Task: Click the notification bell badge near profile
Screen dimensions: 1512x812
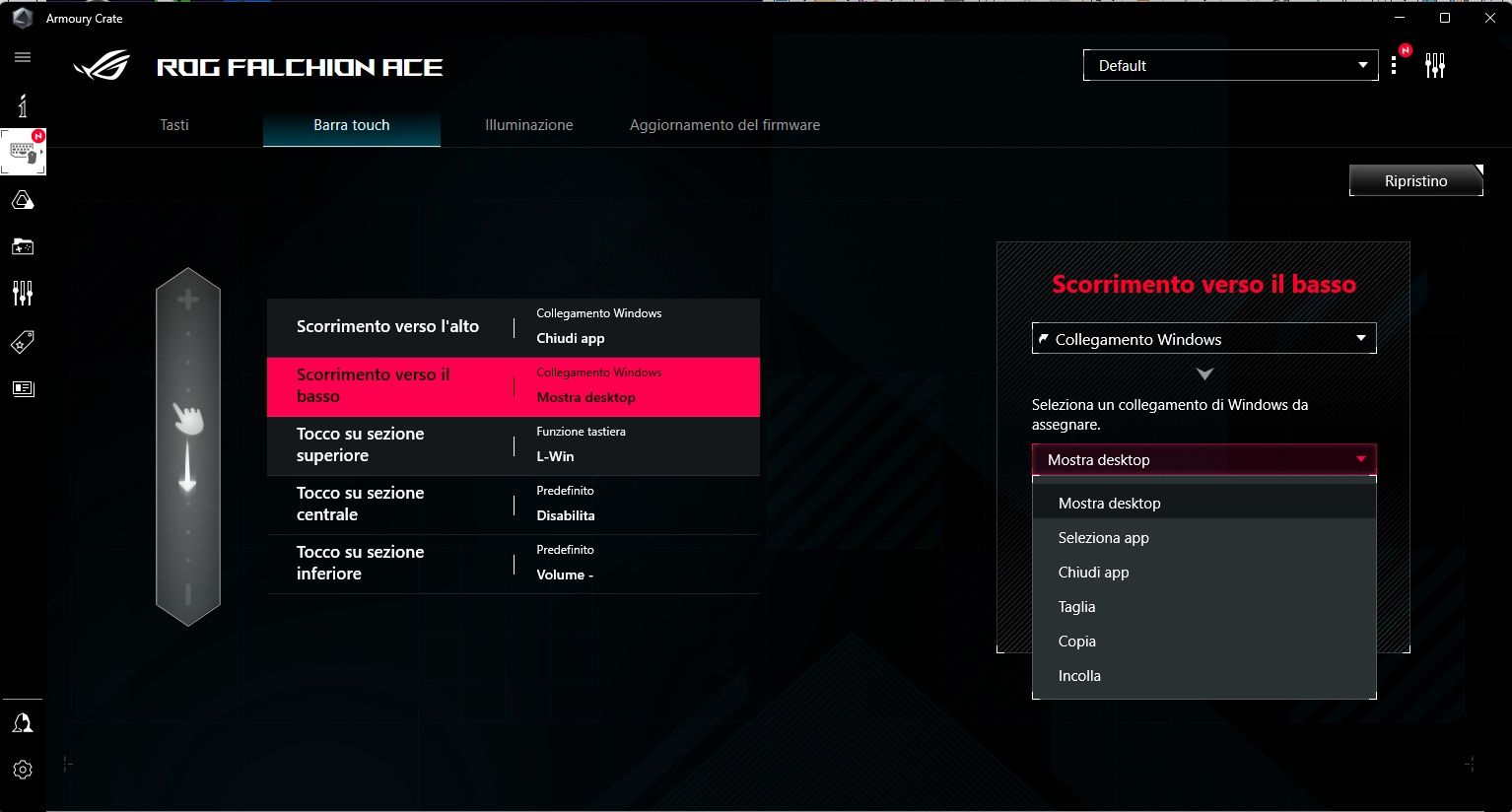Action: click(1406, 50)
